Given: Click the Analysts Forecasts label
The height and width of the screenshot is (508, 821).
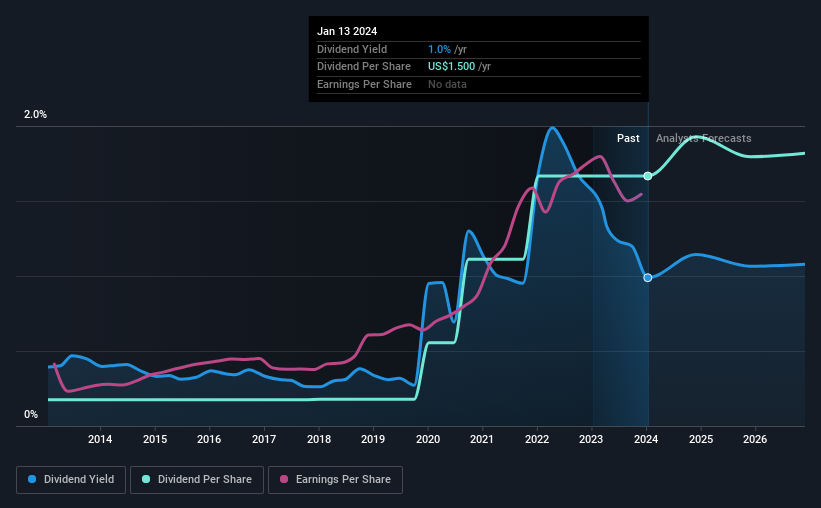Looking at the screenshot, I should (x=704, y=138).
